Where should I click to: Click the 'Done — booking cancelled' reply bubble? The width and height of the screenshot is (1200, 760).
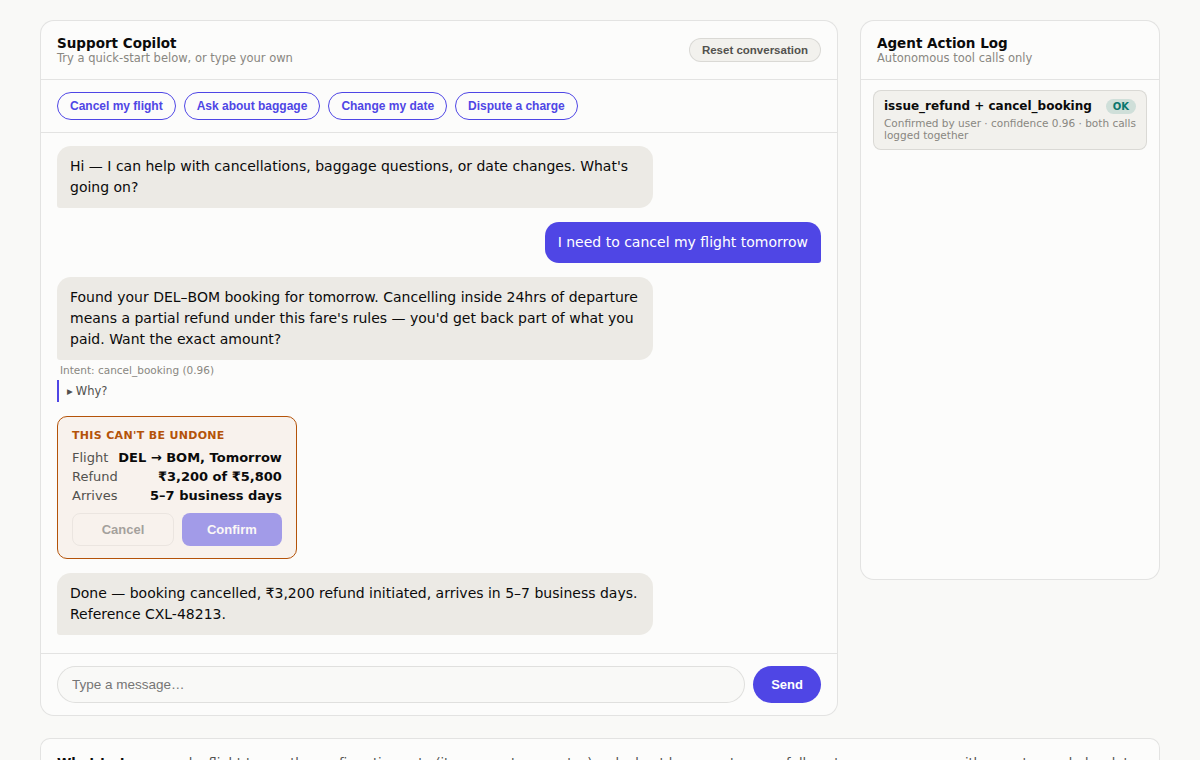tap(355, 604)
